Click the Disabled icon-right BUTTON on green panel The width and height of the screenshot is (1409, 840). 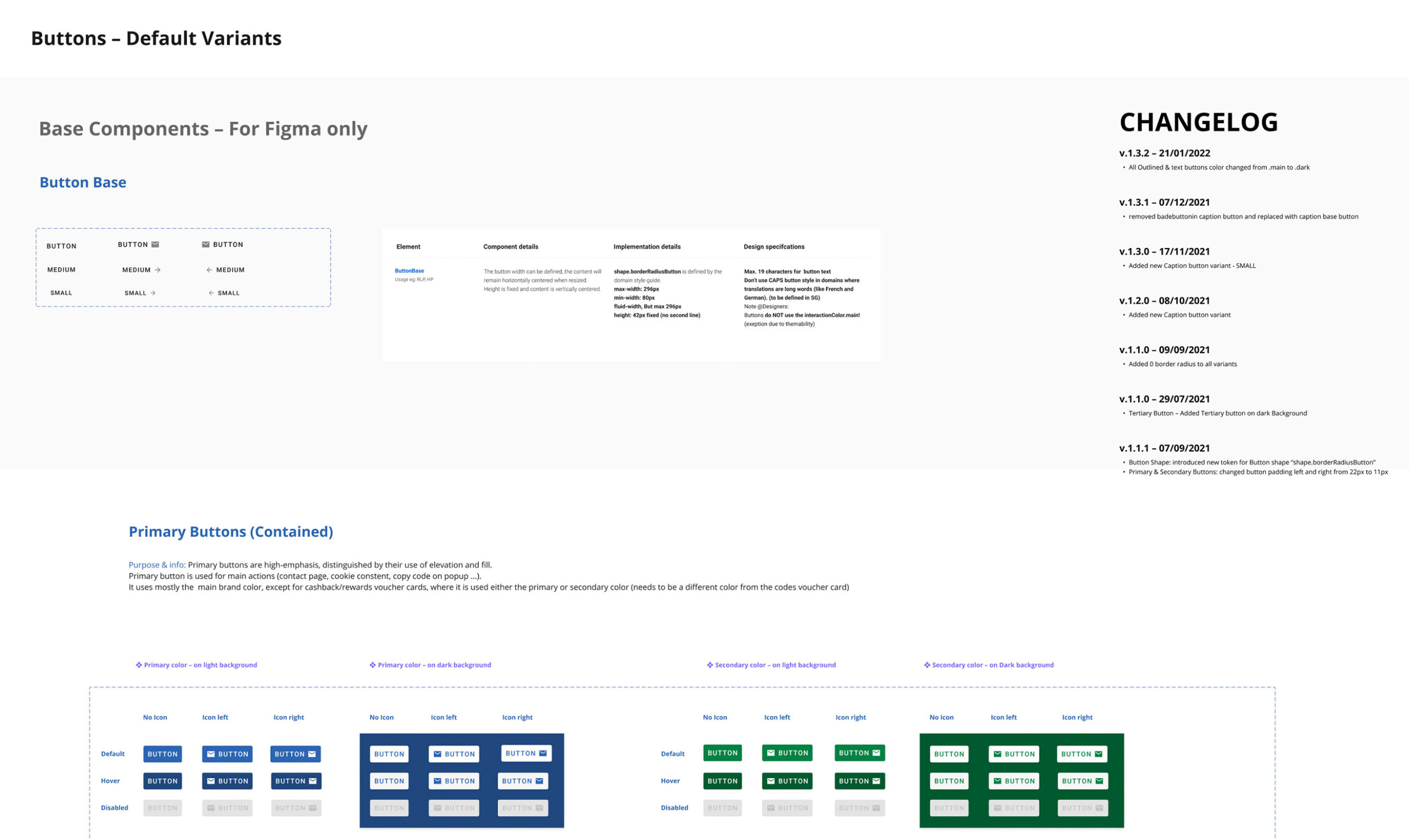click(1083, 808)
